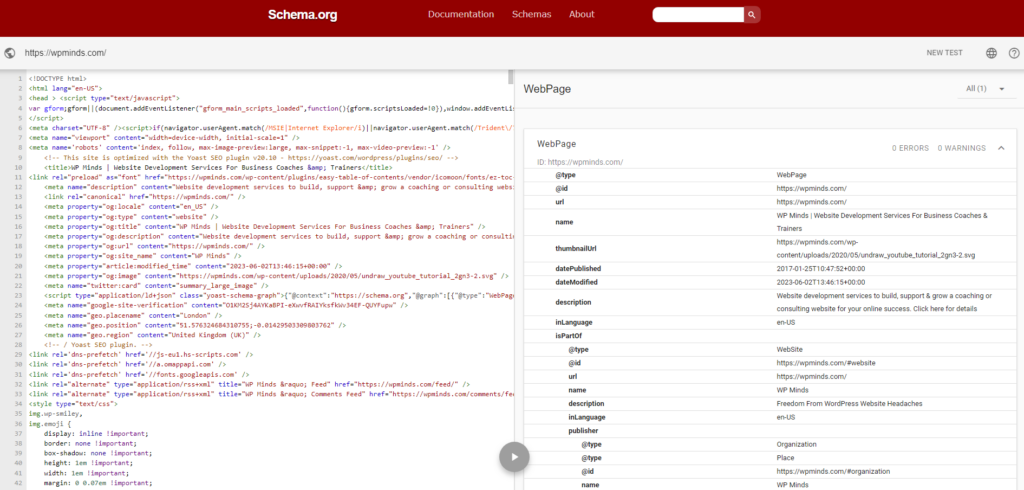The image size is (1024, 490).
Task: Click the description property label under dateModified
Action: 573,302
